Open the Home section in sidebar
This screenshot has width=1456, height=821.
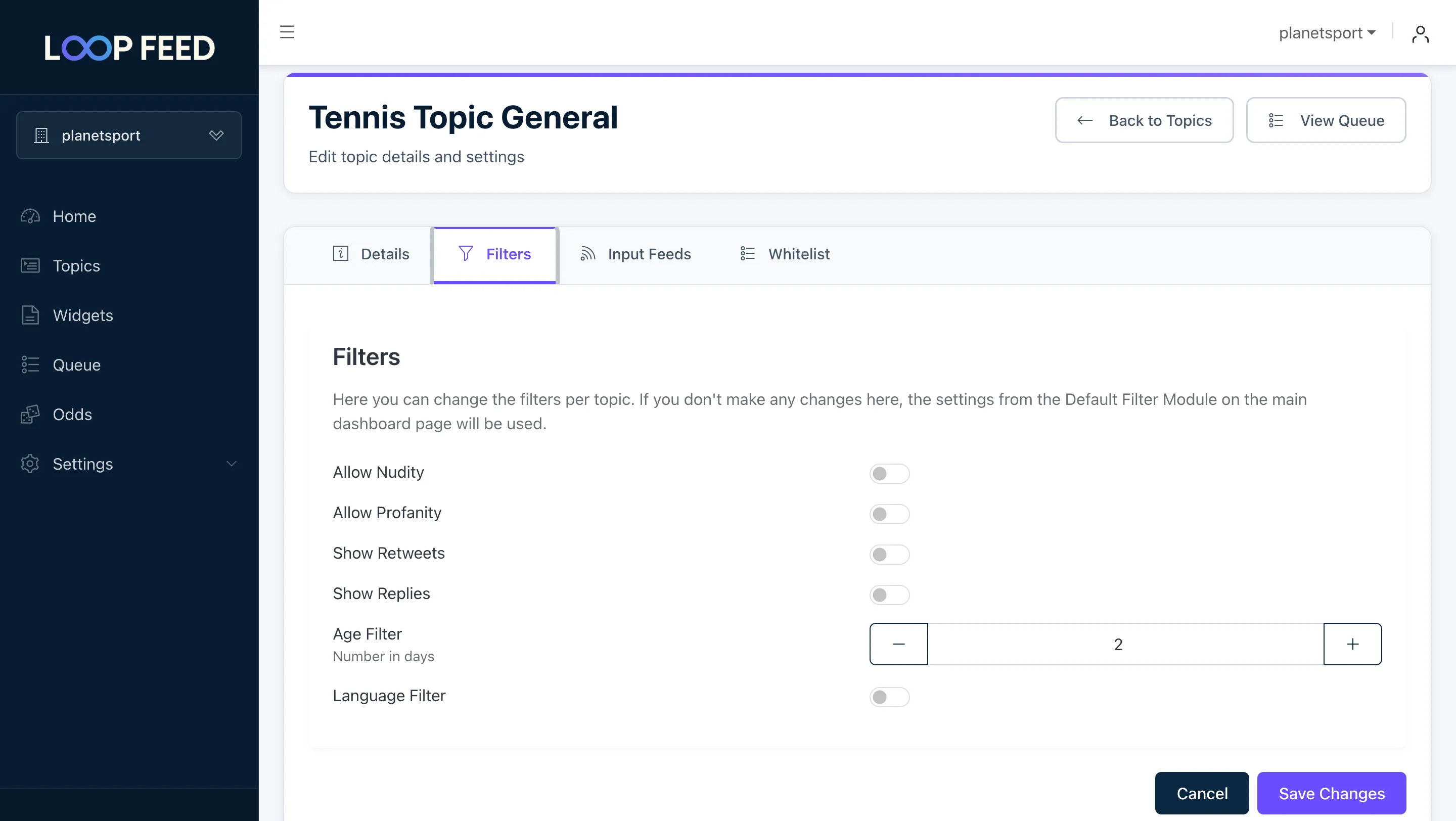(x=74, y=216)
